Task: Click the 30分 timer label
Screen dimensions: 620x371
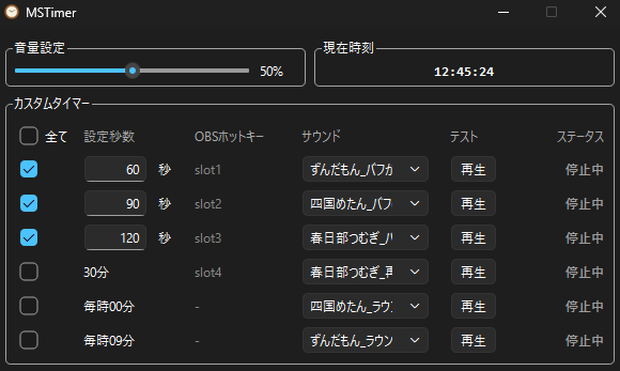Action: [96, 272]
